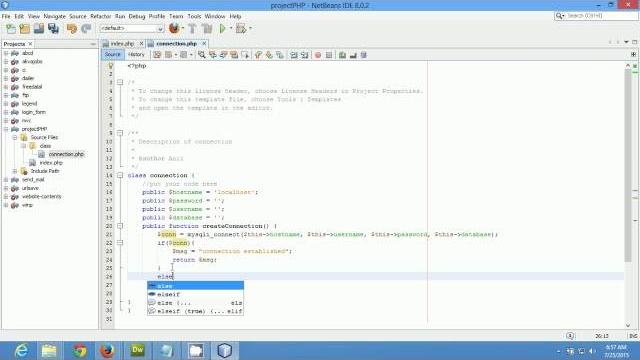Click Start Macro Recording red icon
The width and height of the screenshot is (640, 360).
click(318, 55)
